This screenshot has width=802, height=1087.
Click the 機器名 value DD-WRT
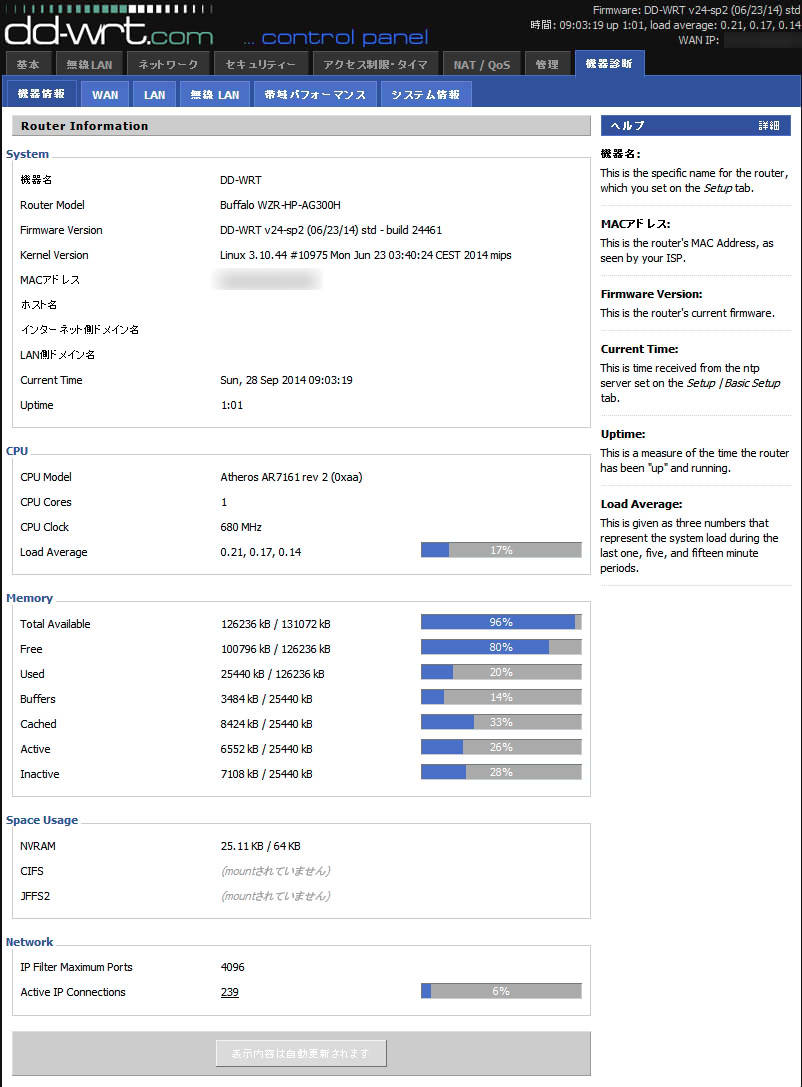pos(241,180)
